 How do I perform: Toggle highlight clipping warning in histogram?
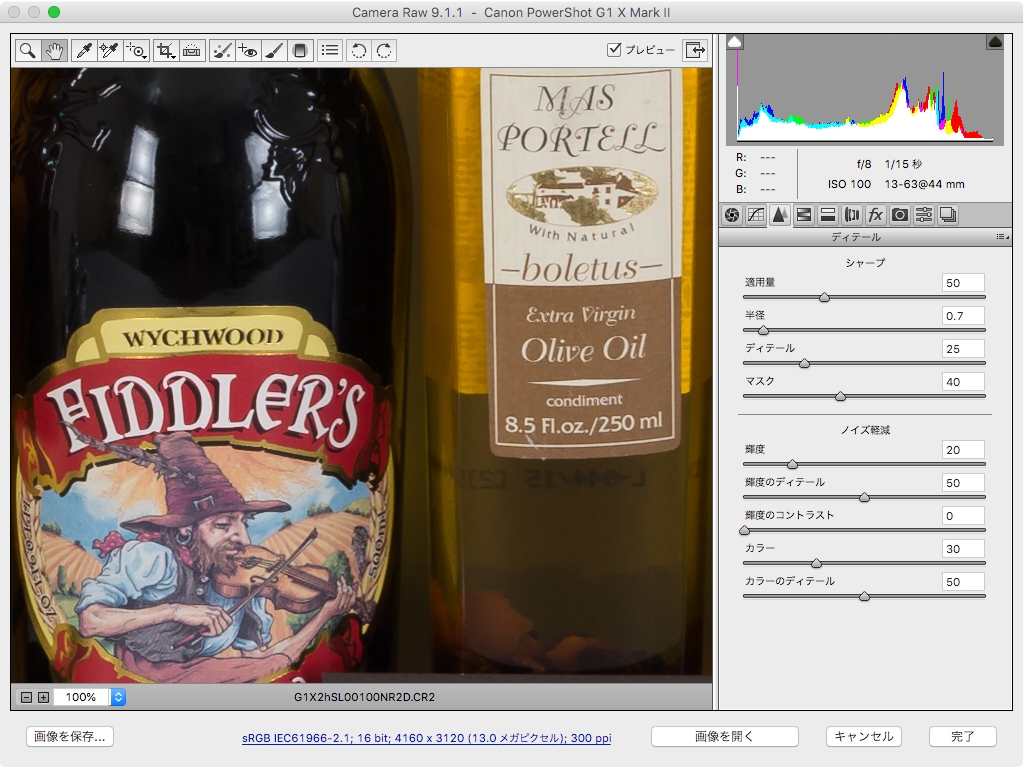coord(994,42)
